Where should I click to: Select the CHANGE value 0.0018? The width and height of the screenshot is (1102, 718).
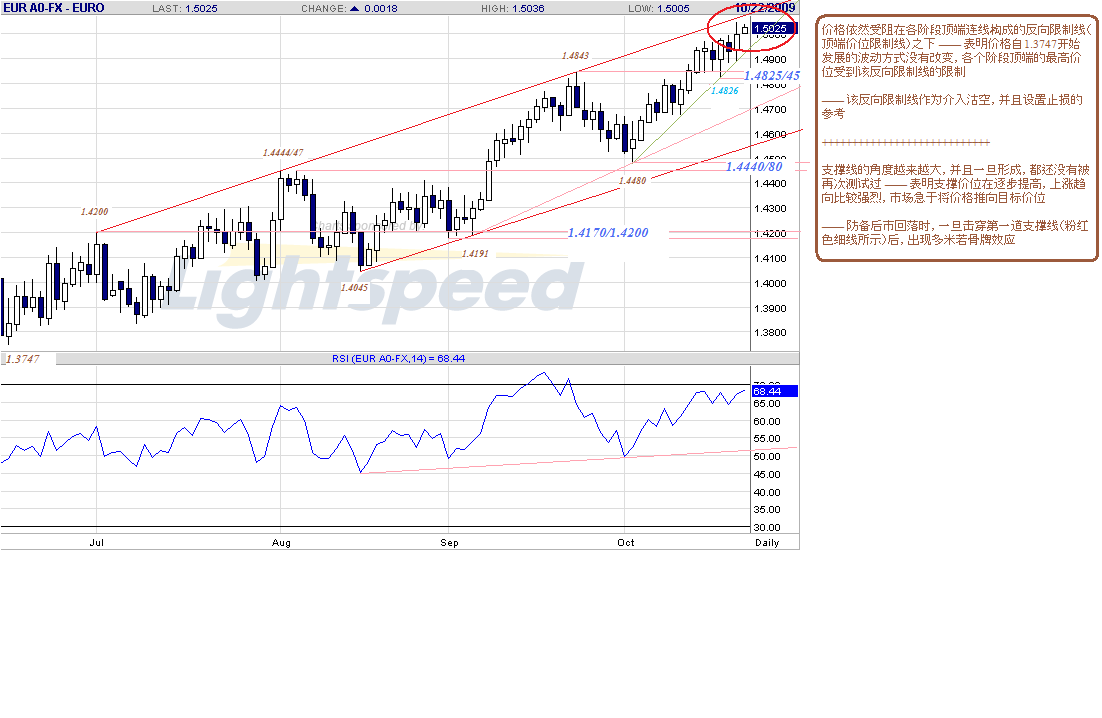point(381,8)
